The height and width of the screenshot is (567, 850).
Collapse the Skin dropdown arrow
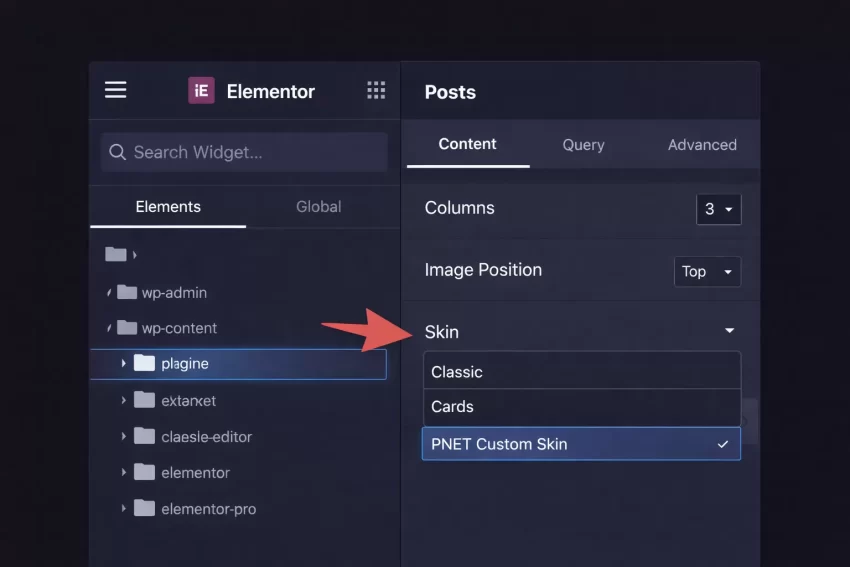click(730, 330)
